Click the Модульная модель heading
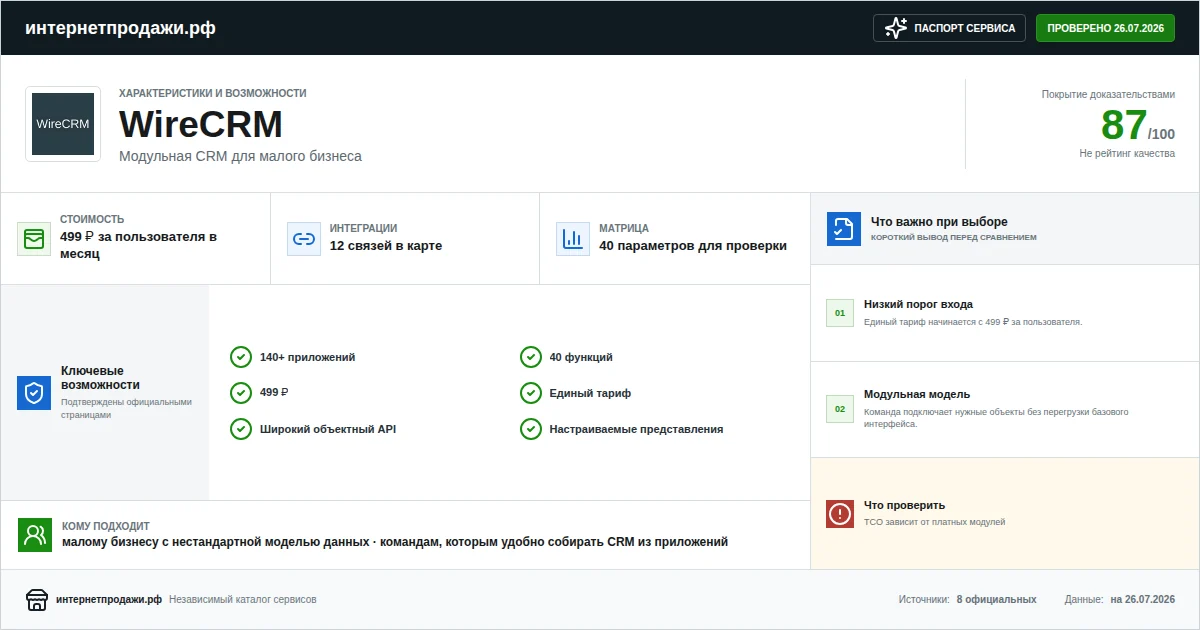The width and height of the screenshot is (1200, 630). pyautogui.click(x=917, y=394)
